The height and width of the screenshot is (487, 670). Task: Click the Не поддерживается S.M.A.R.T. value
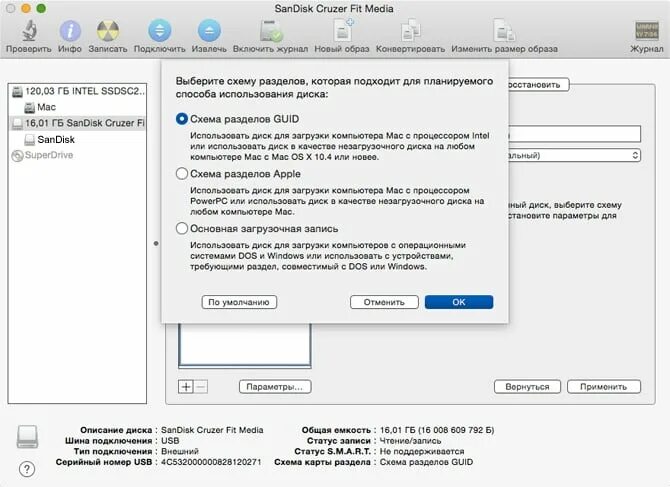[422, 451]
